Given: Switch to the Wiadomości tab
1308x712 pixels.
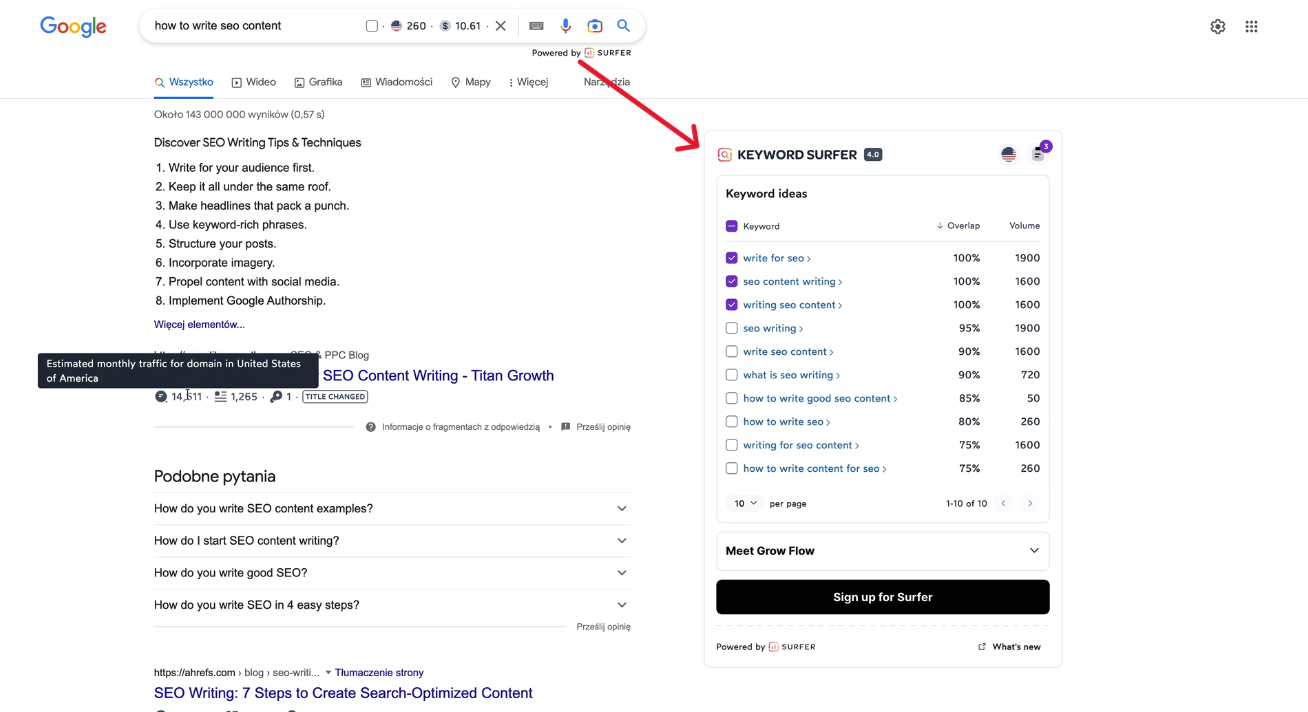Looking at the screenshot, I should pos(396,82).
